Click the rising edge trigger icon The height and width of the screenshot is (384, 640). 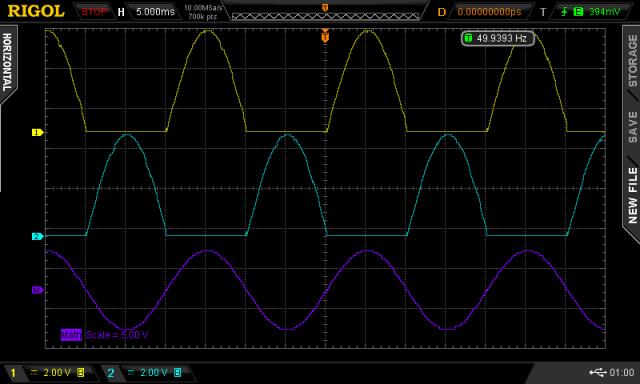coord(564,12)
